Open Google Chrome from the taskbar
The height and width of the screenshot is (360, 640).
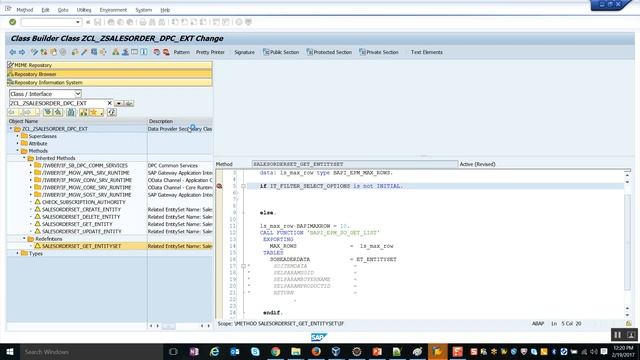tap(276, 351)
